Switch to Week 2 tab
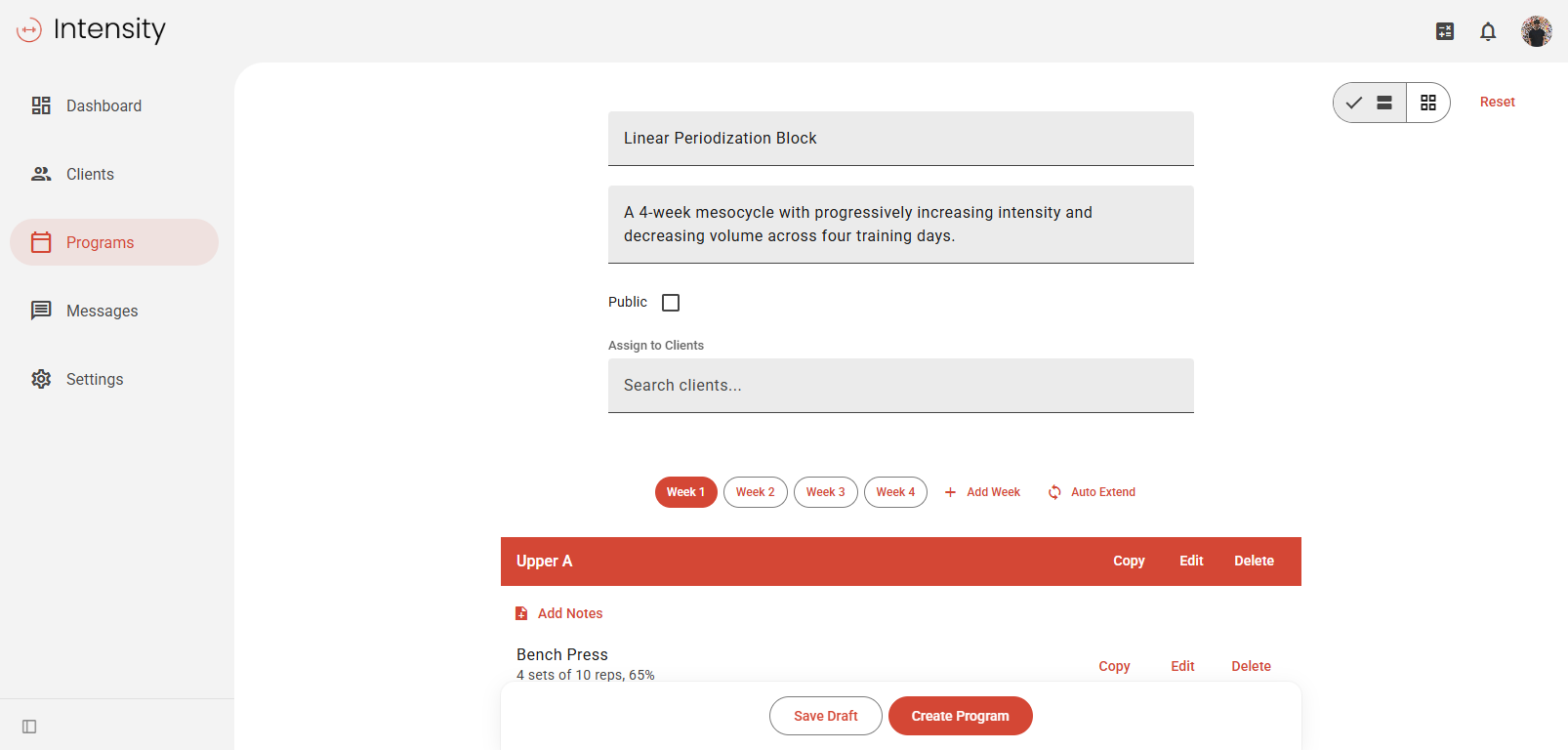This screenshot has width=1568, height=750. [755, 492]
